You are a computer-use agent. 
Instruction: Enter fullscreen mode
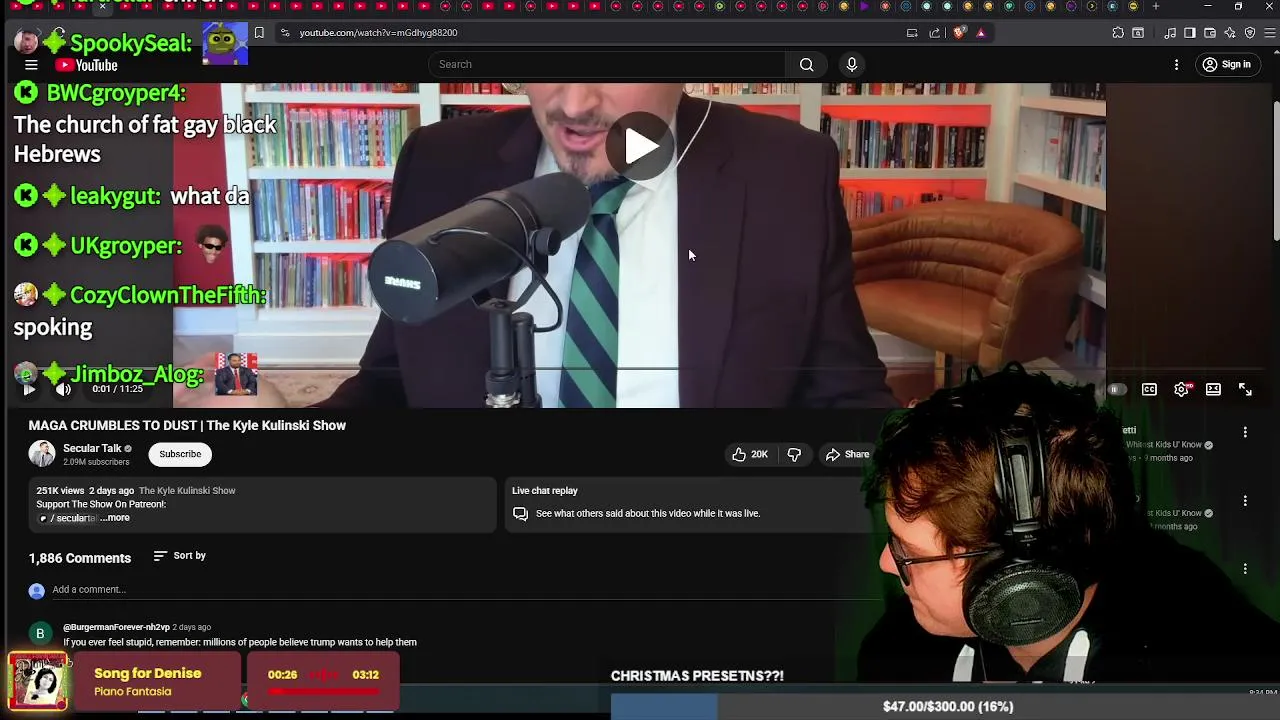click(x=1245, y=389)
